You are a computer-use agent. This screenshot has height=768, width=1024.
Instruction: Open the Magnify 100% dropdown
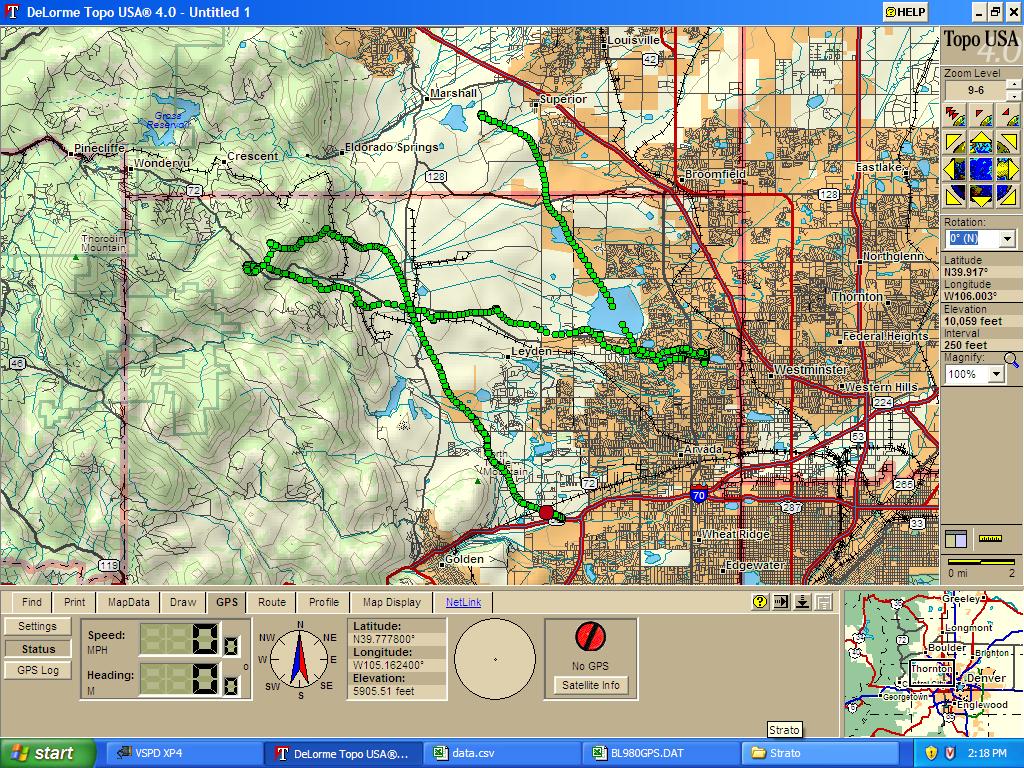click(x=996, y=374)
